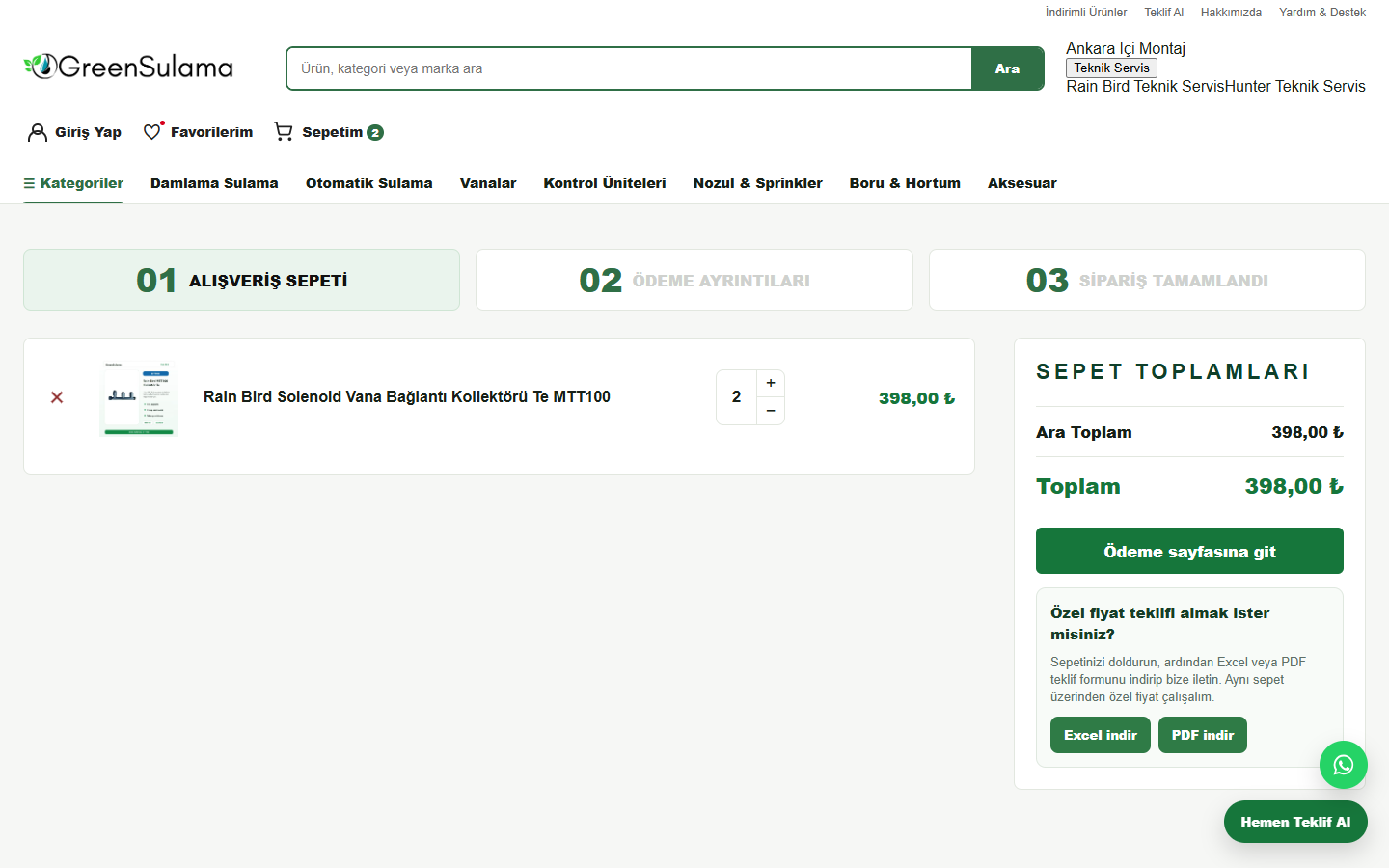Click Ödeme sayfasına git button

tap(1189, 551)
